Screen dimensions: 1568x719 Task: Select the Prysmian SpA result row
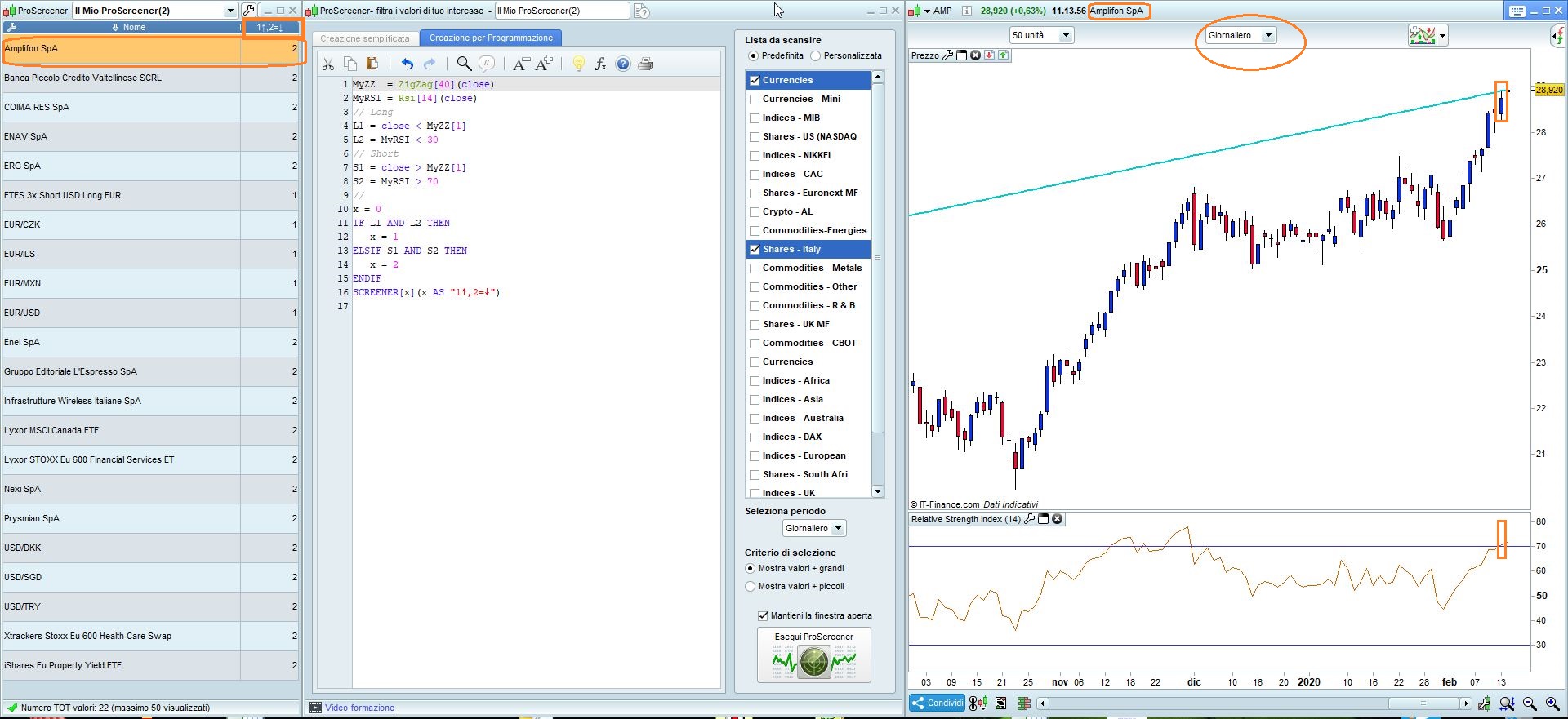tap(149, 518)
